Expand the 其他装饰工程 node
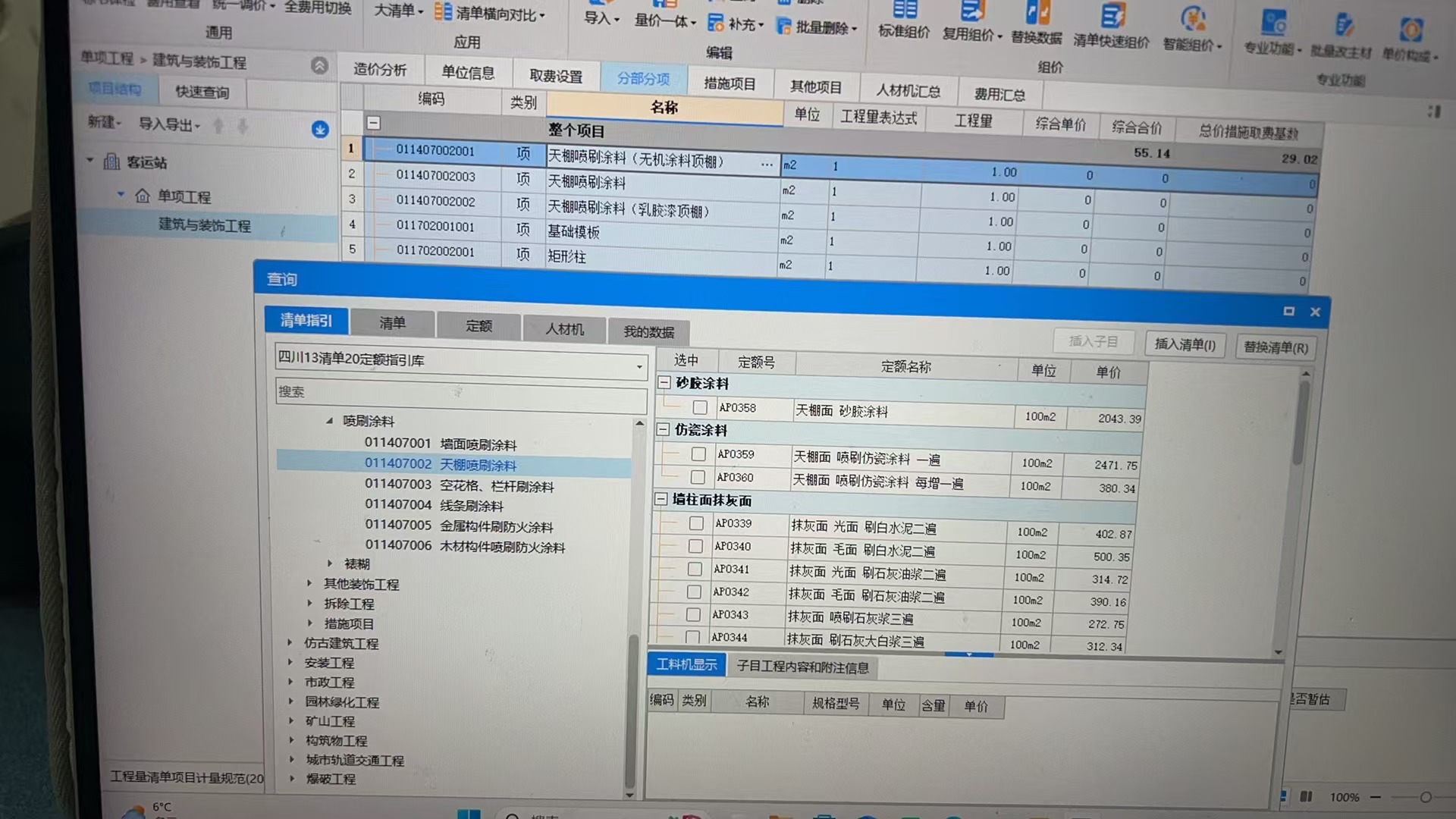 [x=309, y=583]
